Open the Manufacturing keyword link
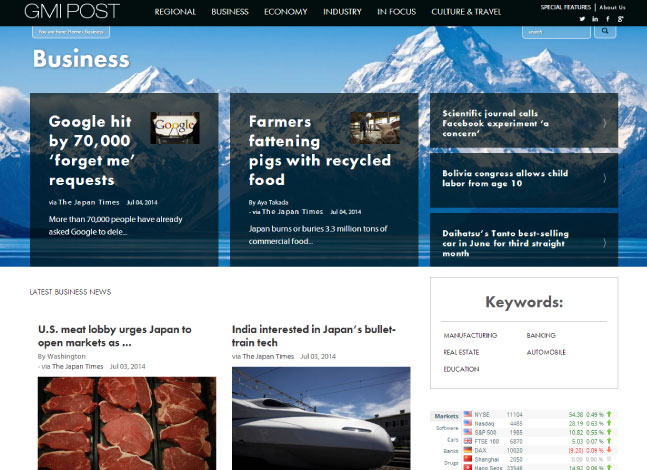 tap(470, 335)
